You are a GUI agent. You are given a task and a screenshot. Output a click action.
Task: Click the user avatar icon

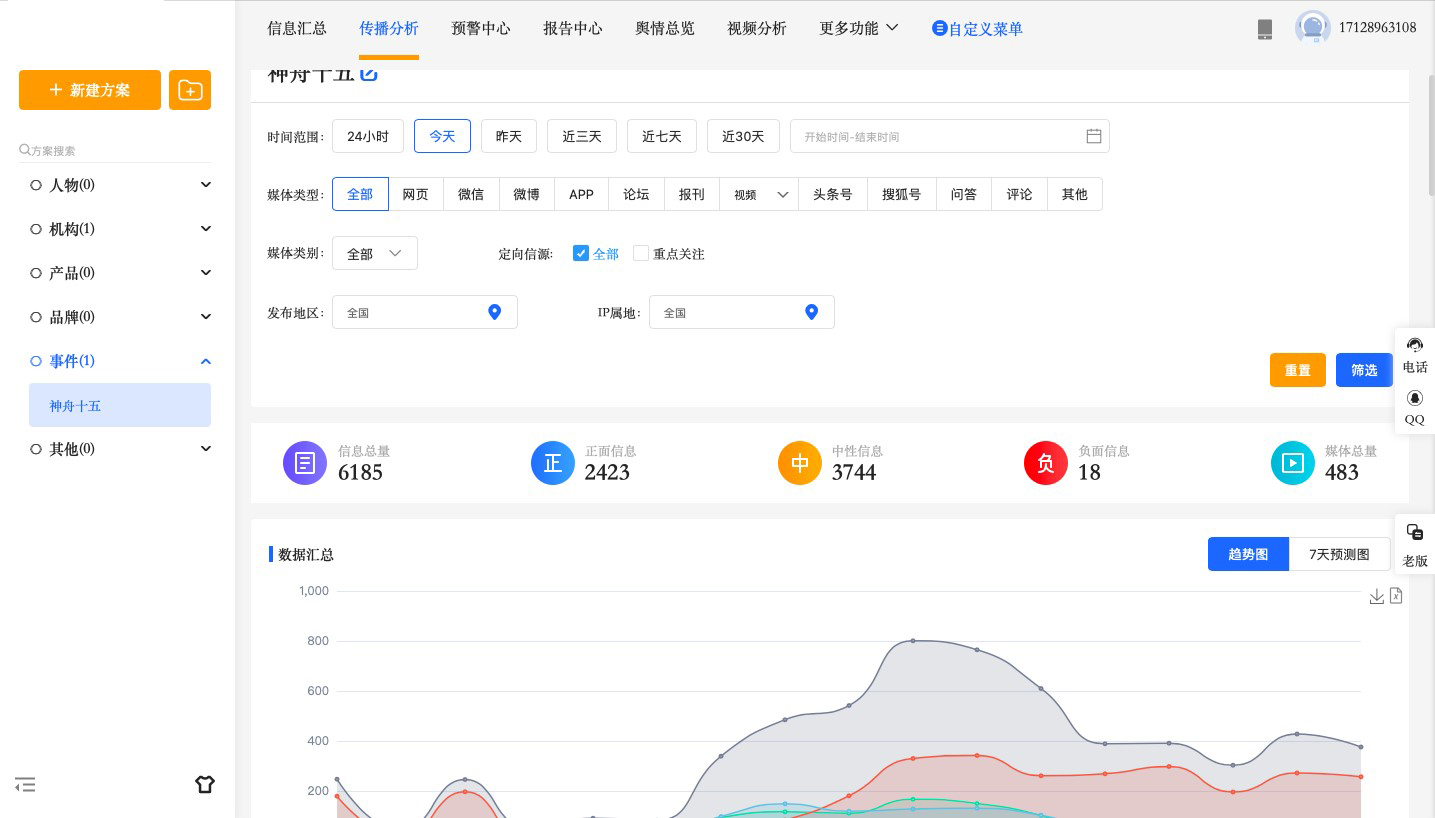coord(1312,28)
